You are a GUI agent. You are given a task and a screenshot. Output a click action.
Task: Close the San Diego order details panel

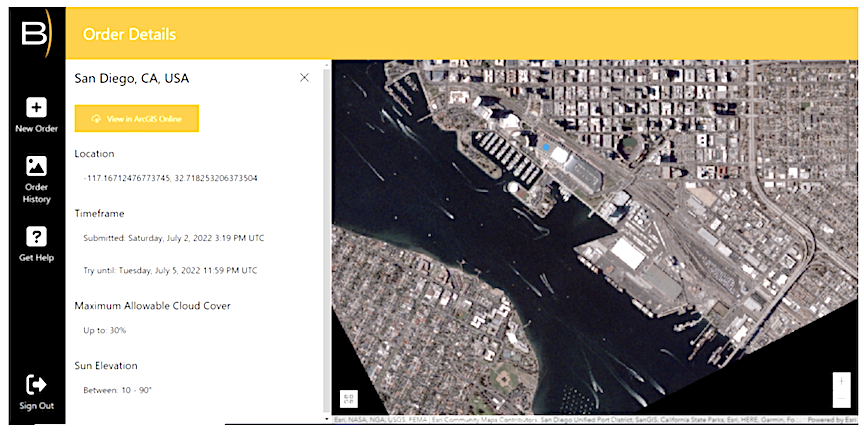pyautogui.click(x=305, y=78)
